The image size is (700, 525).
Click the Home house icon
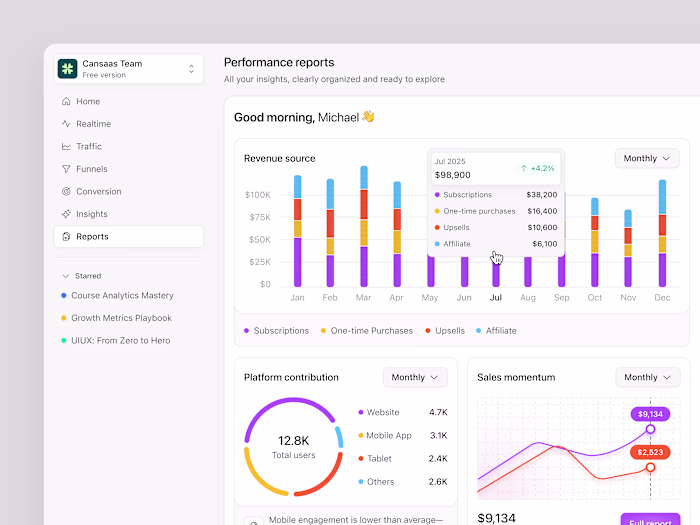click(x=66, y=101)
